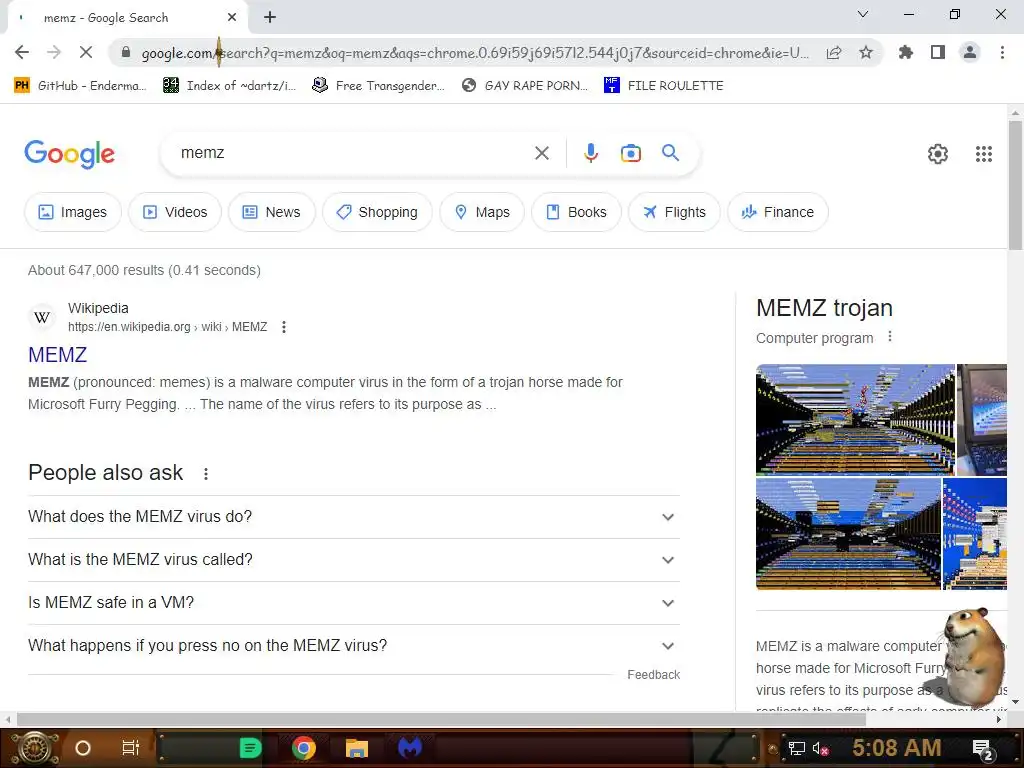Click the network icon in the system tray

pyautogui.click(x=797, y=748)
